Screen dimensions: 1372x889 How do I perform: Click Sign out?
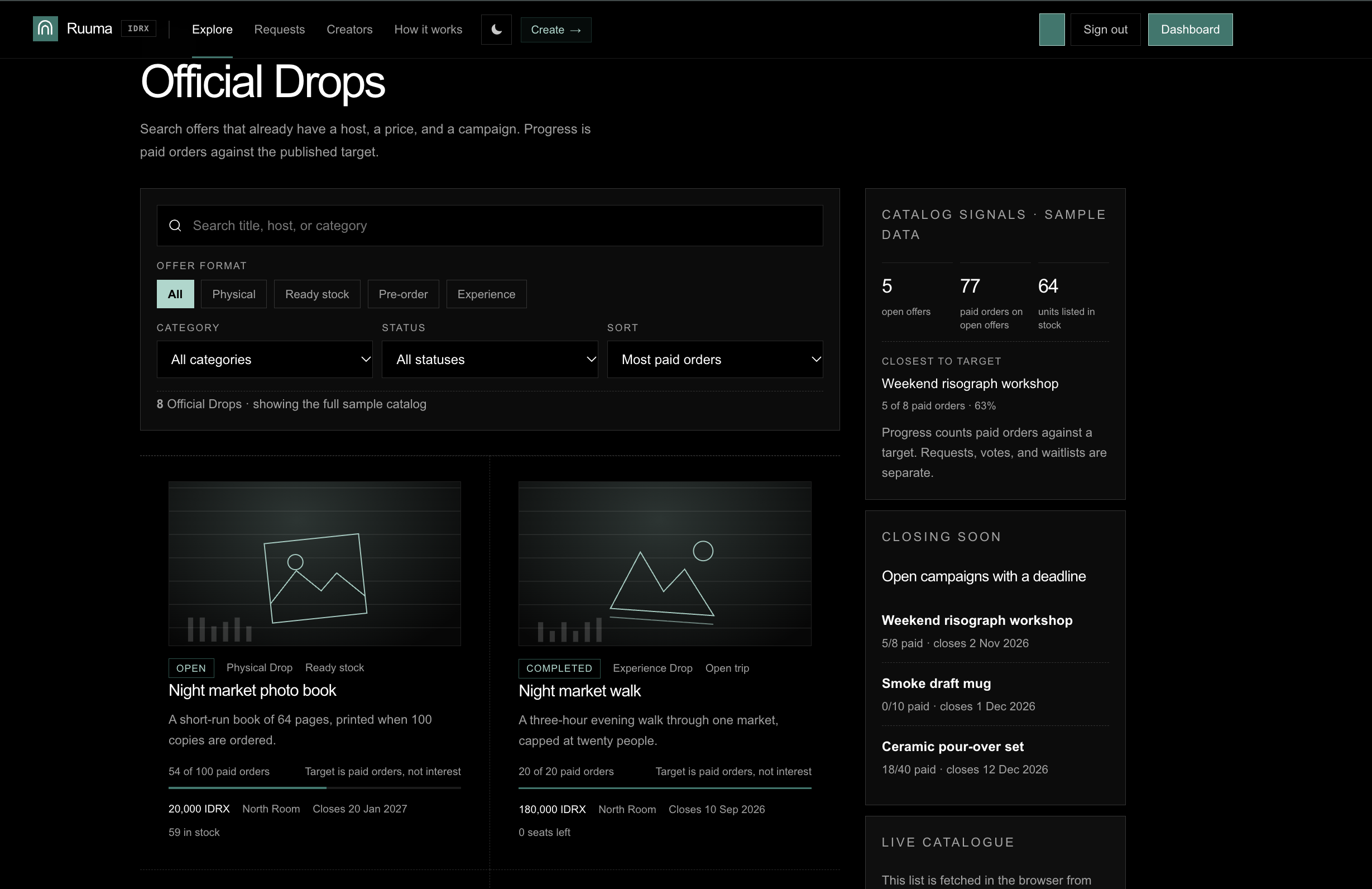coord(1105,30)
